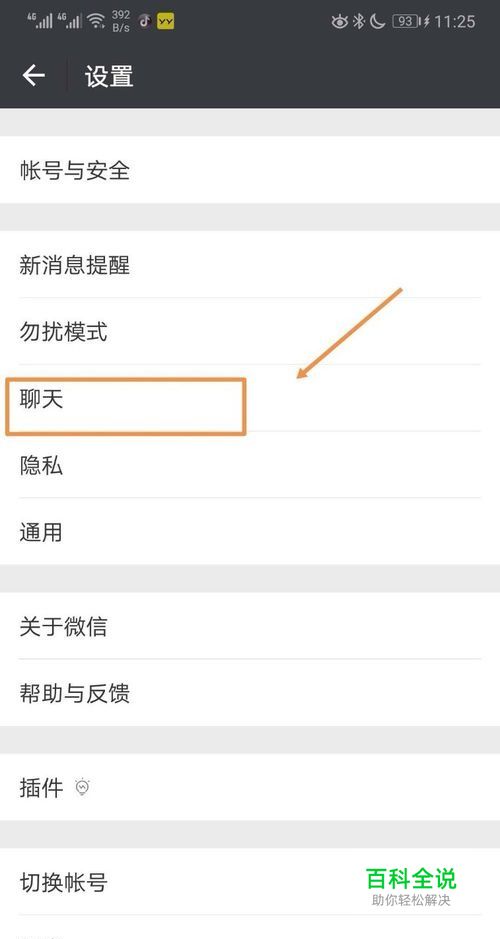
Task: Tap the battery level indicator
Action: coord(406,22)
